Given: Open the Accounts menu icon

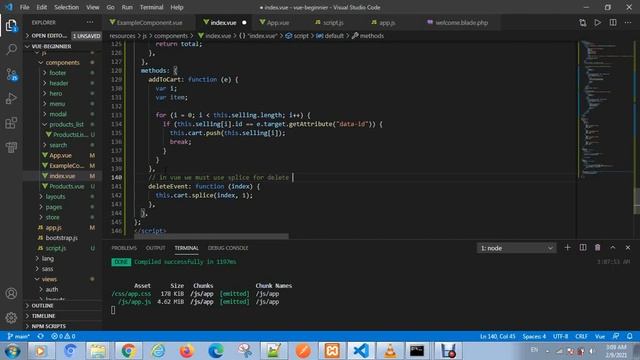Looking at the screenshot, I should click(11, 293).
